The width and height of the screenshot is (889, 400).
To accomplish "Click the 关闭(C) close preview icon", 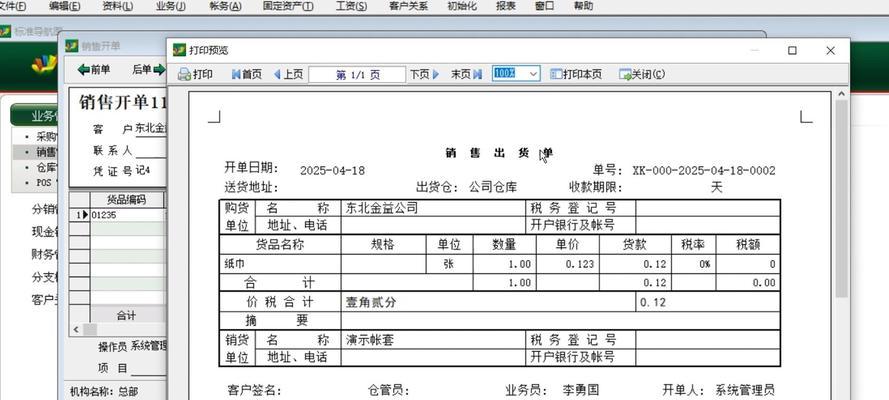I will 625,74.
